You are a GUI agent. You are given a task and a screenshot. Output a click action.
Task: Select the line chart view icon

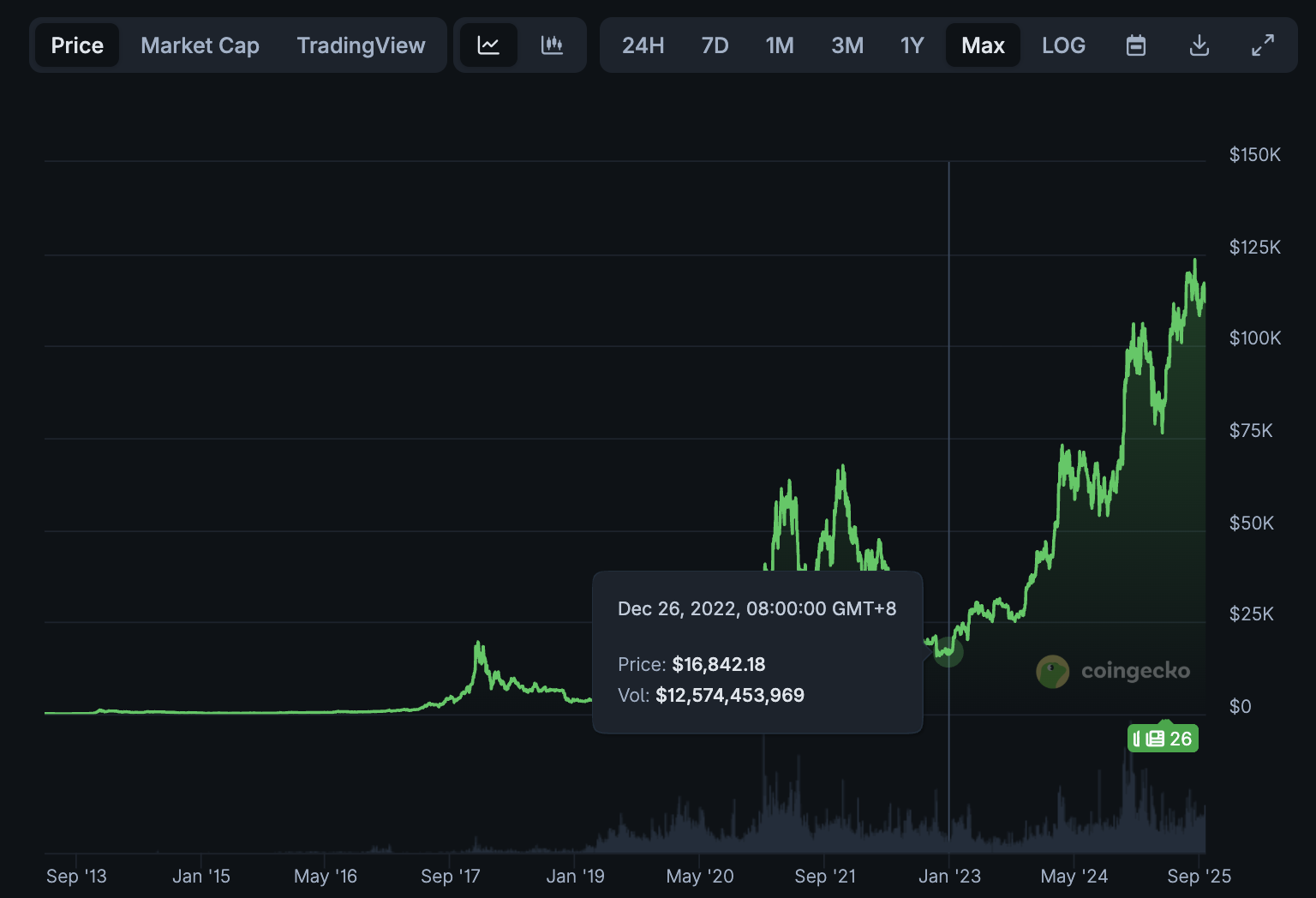(488, 45)
